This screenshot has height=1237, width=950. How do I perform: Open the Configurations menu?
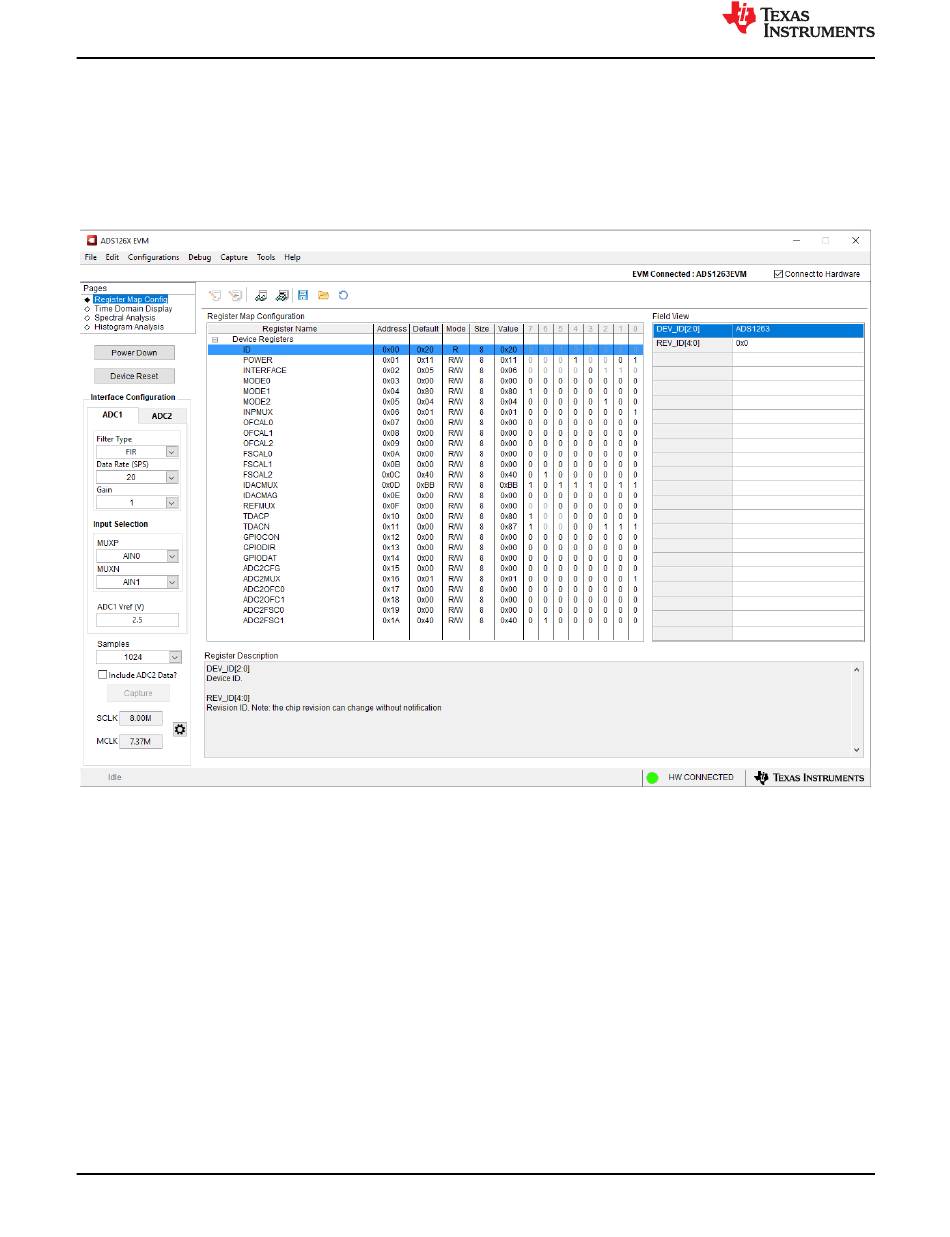pyautogui.click(x=154, y=257)
